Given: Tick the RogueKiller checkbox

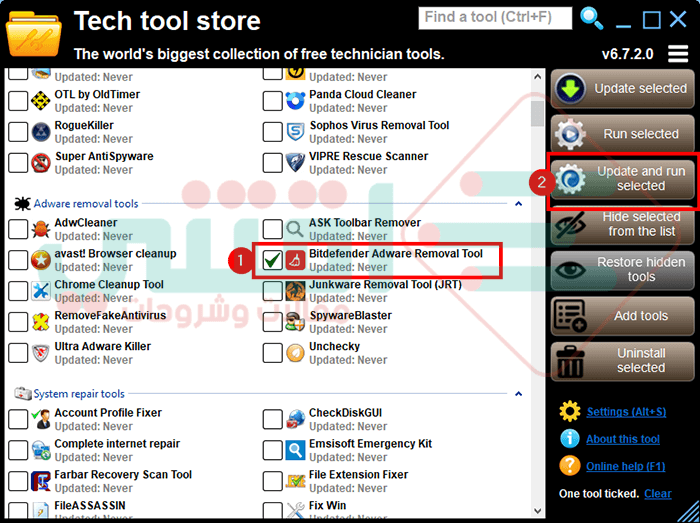Looking at the screenshot, I should 18,132.
